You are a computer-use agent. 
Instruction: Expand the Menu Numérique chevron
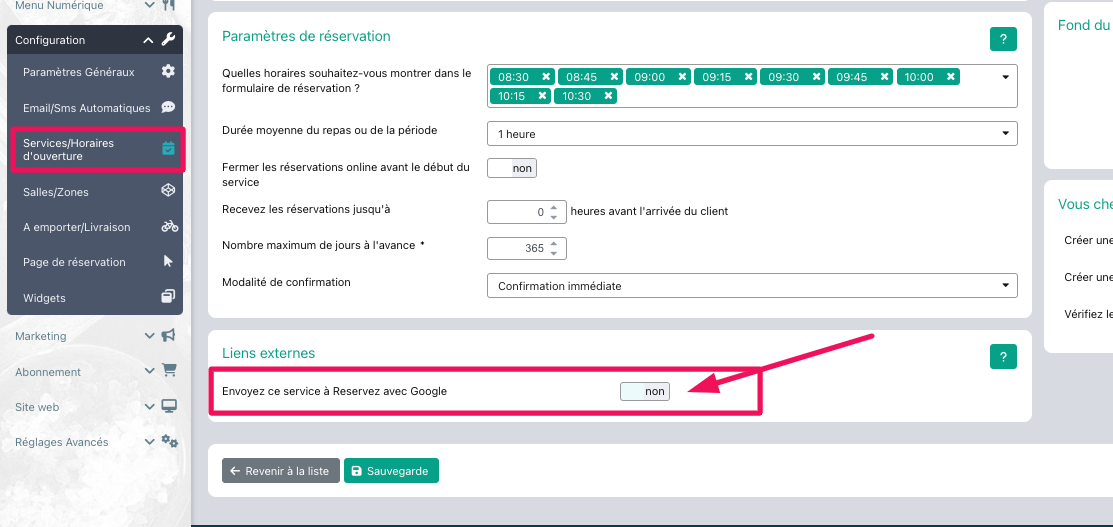[149, 6]
